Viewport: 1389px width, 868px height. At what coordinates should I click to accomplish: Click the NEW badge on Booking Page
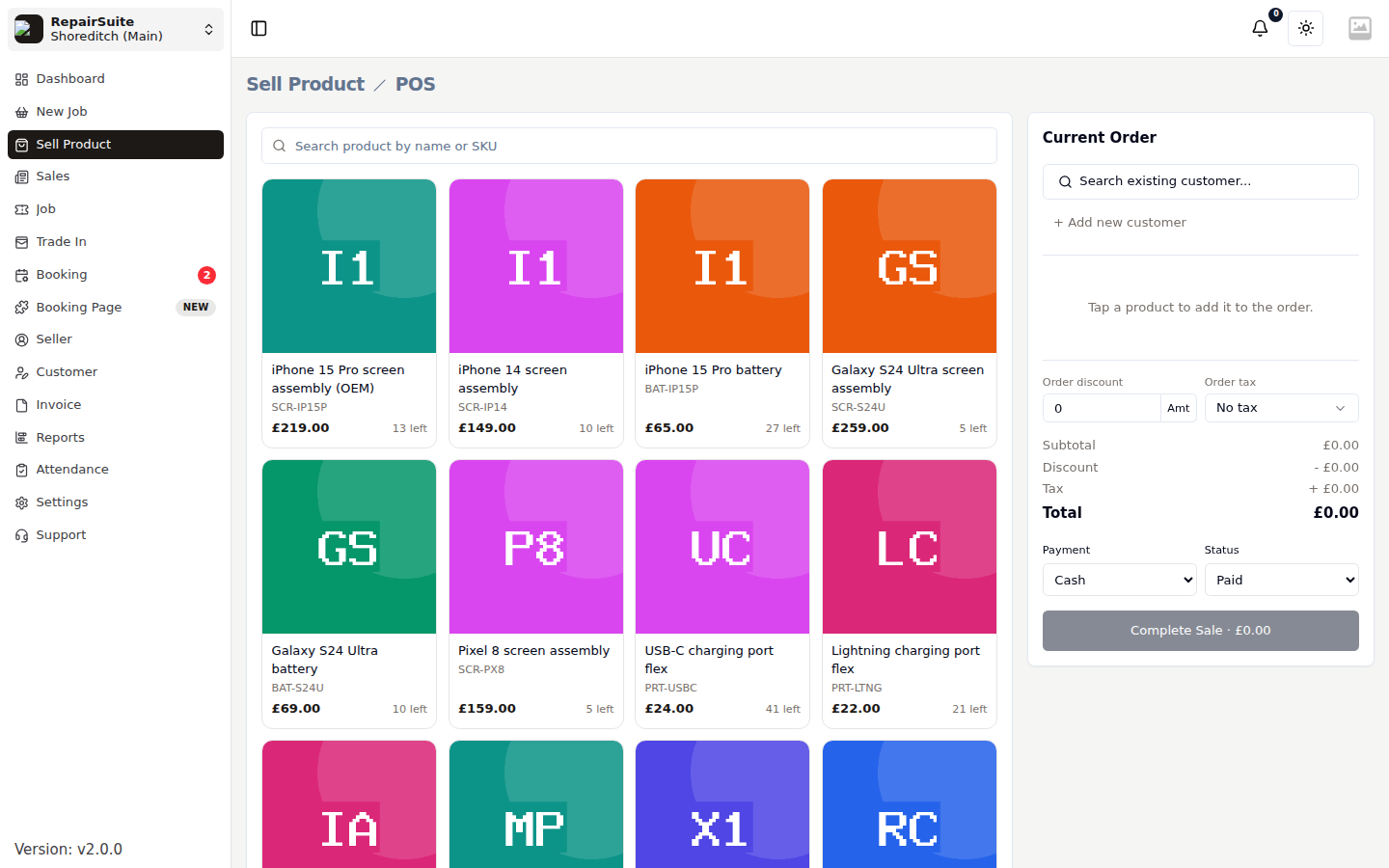196,308
